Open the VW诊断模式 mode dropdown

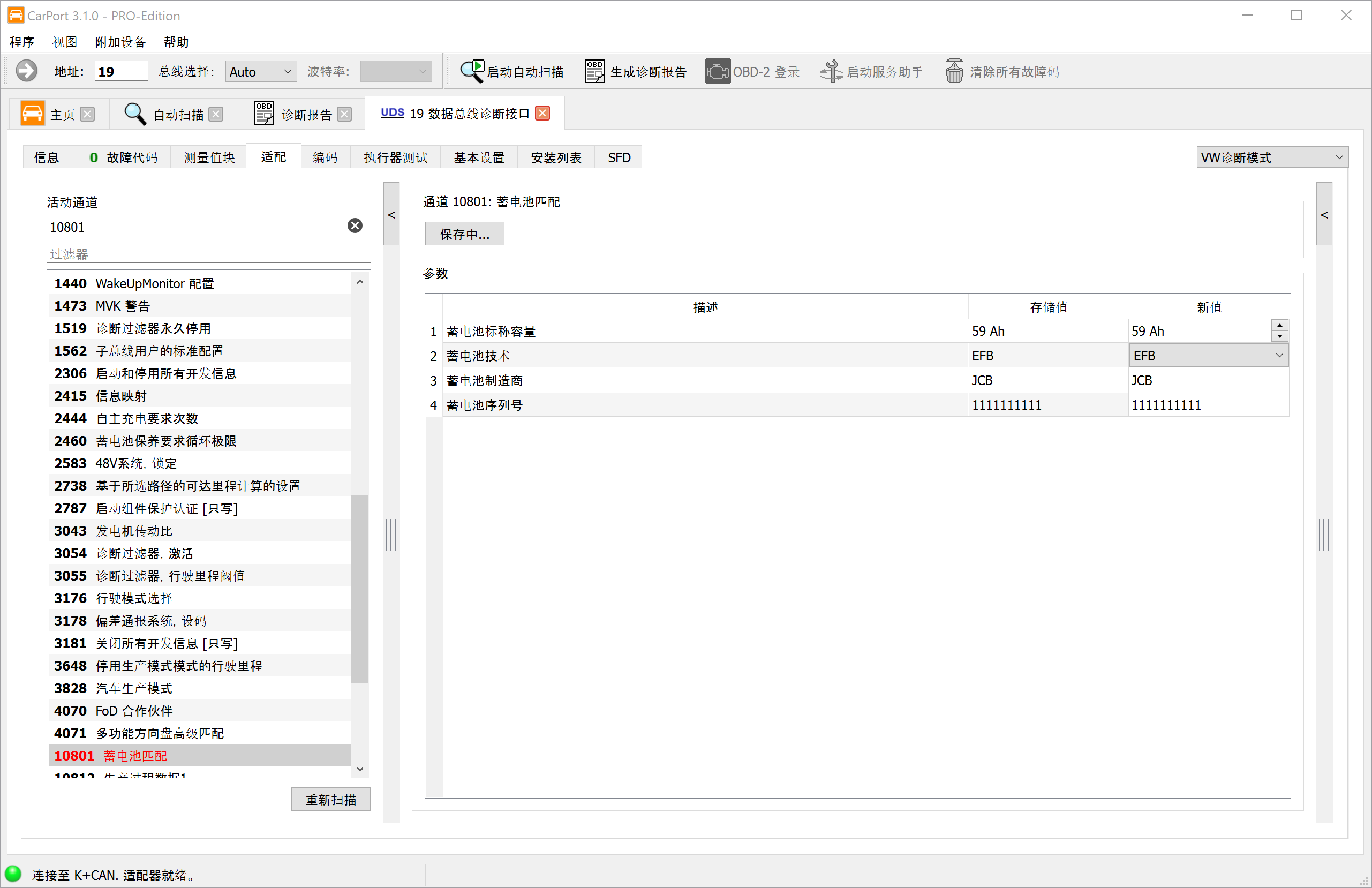coord(1272,157)
